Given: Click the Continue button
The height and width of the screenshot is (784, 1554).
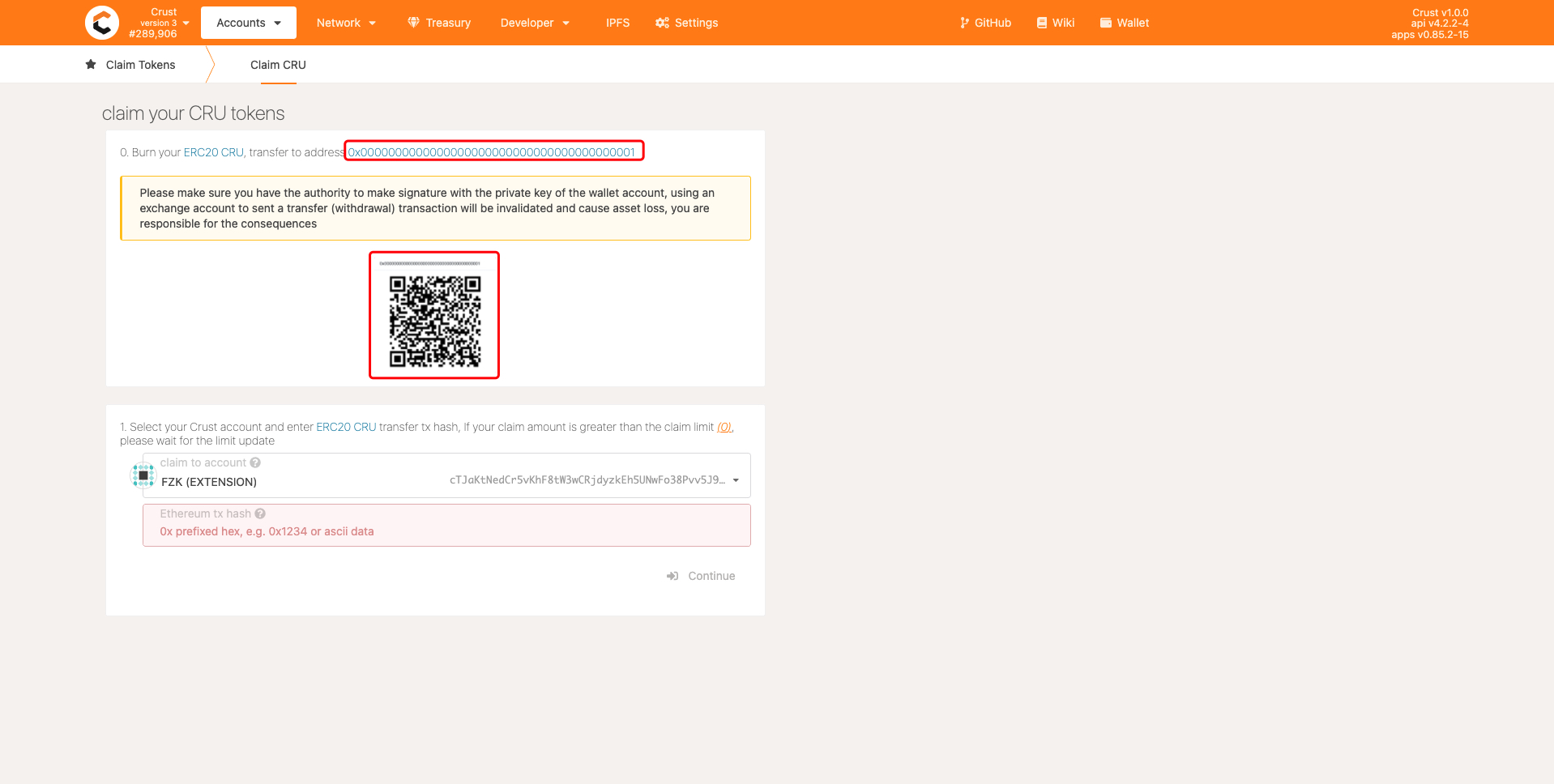Looking at the screenshot, I should (701, 576).
